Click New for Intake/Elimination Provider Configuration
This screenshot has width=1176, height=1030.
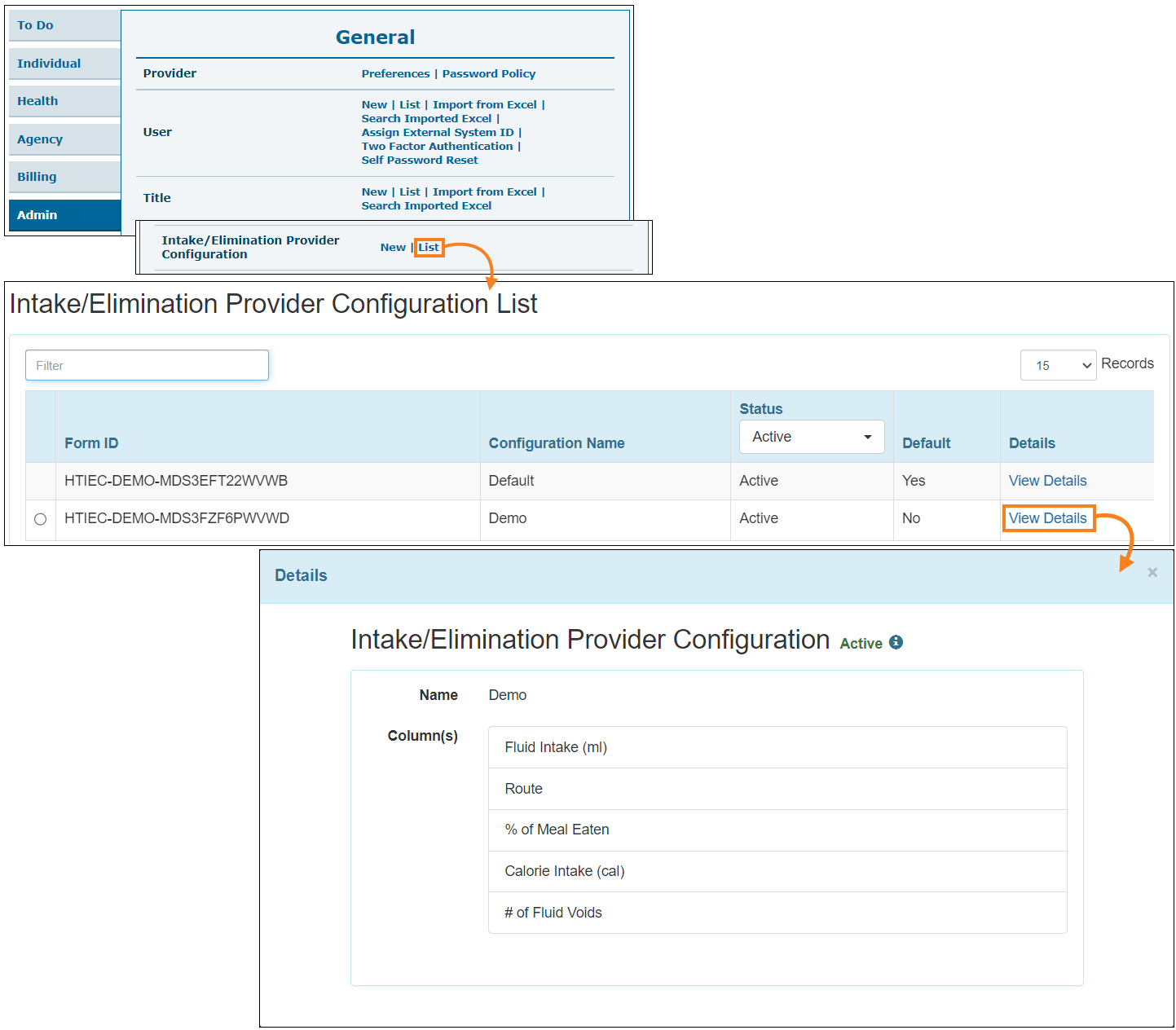click(393, 247)
